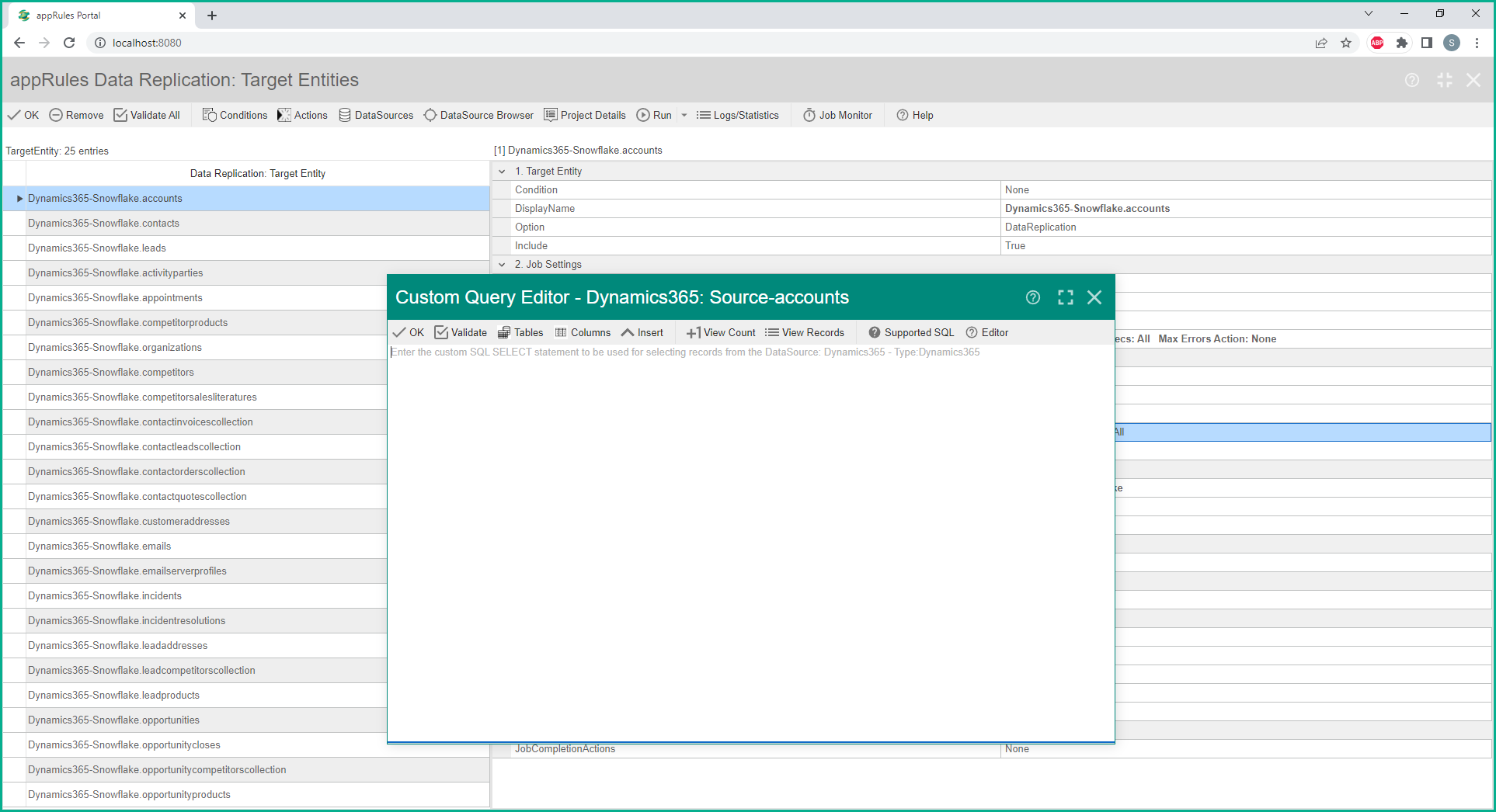Collapse the 1. Target Entity section

(x=502, y=172)
